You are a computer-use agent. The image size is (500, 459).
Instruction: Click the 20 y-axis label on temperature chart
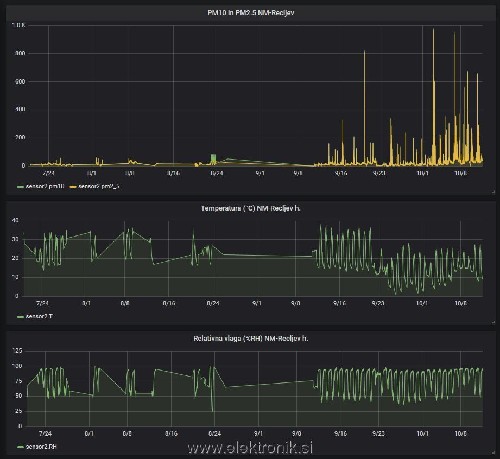click(15, 258)
